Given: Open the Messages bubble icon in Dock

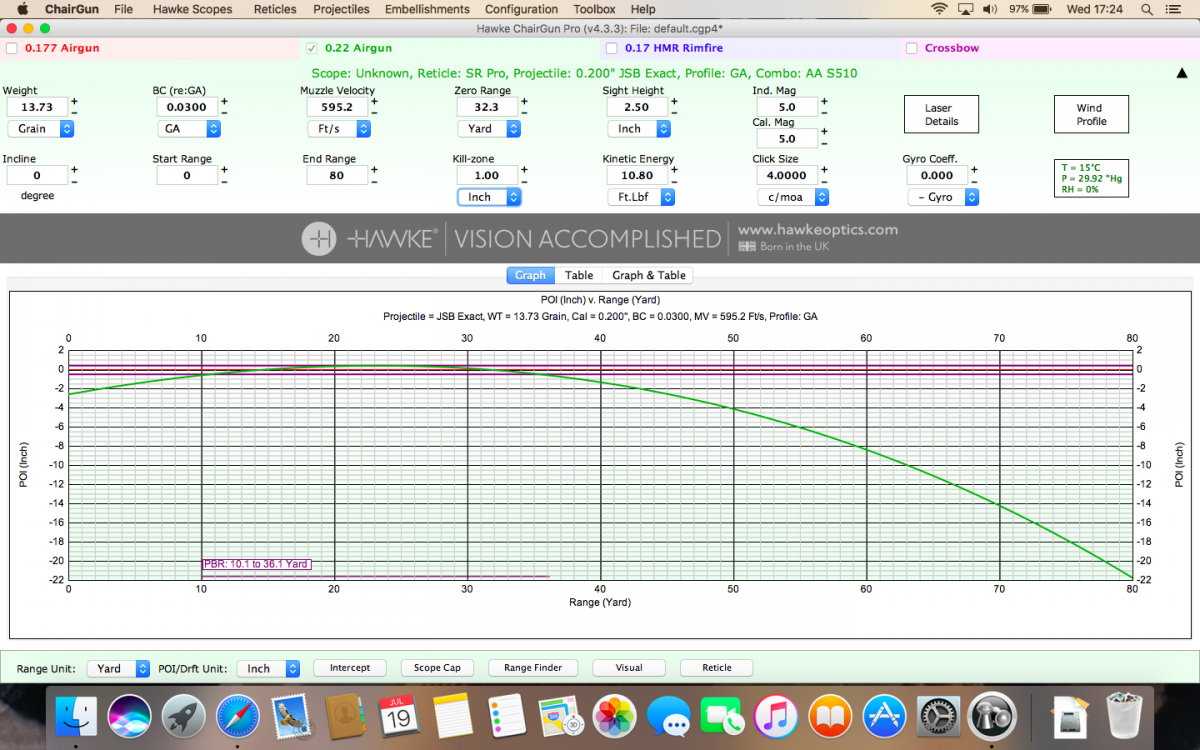Looking at the screenshot, I should [667, 716].
